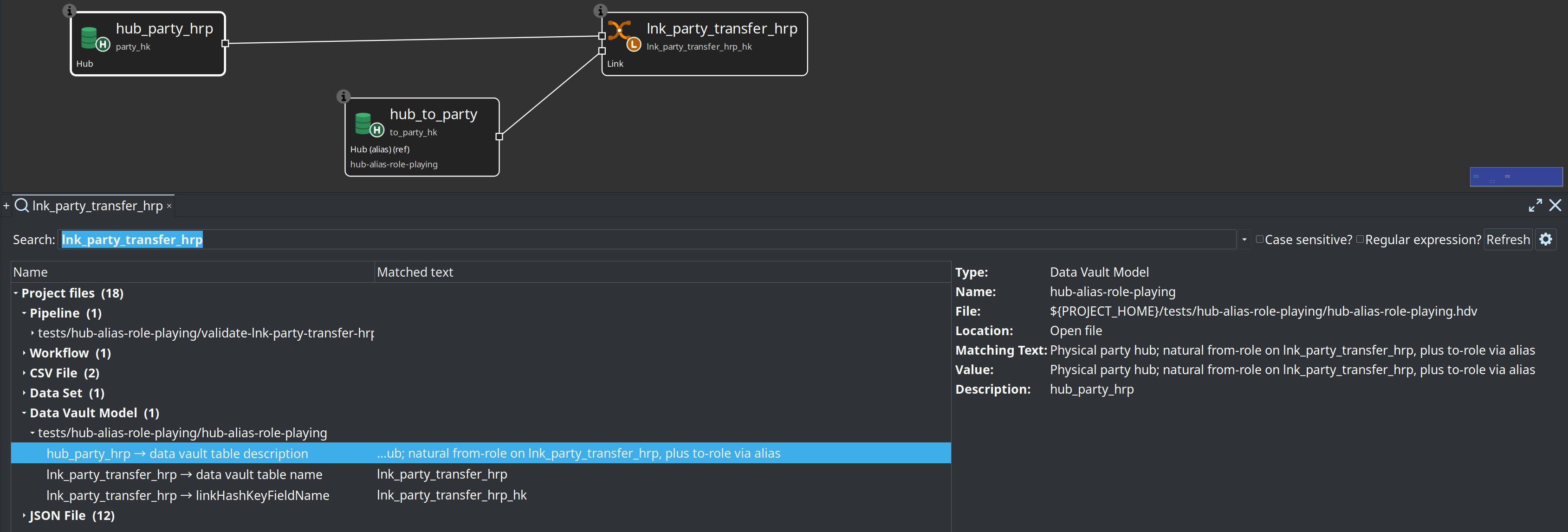Click the info badge on hub_to_party node

343,96
